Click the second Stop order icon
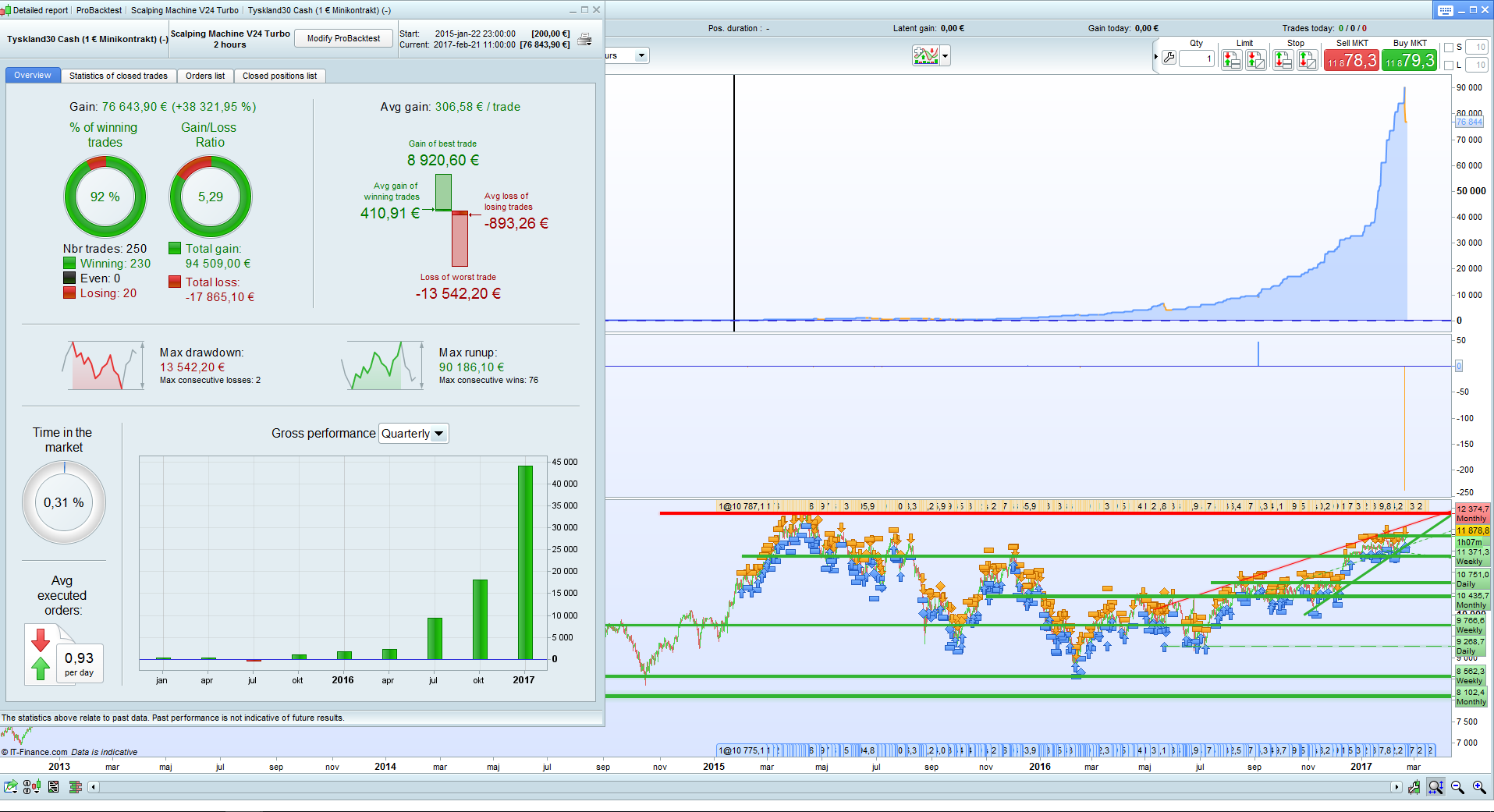 coord(1308,59)
